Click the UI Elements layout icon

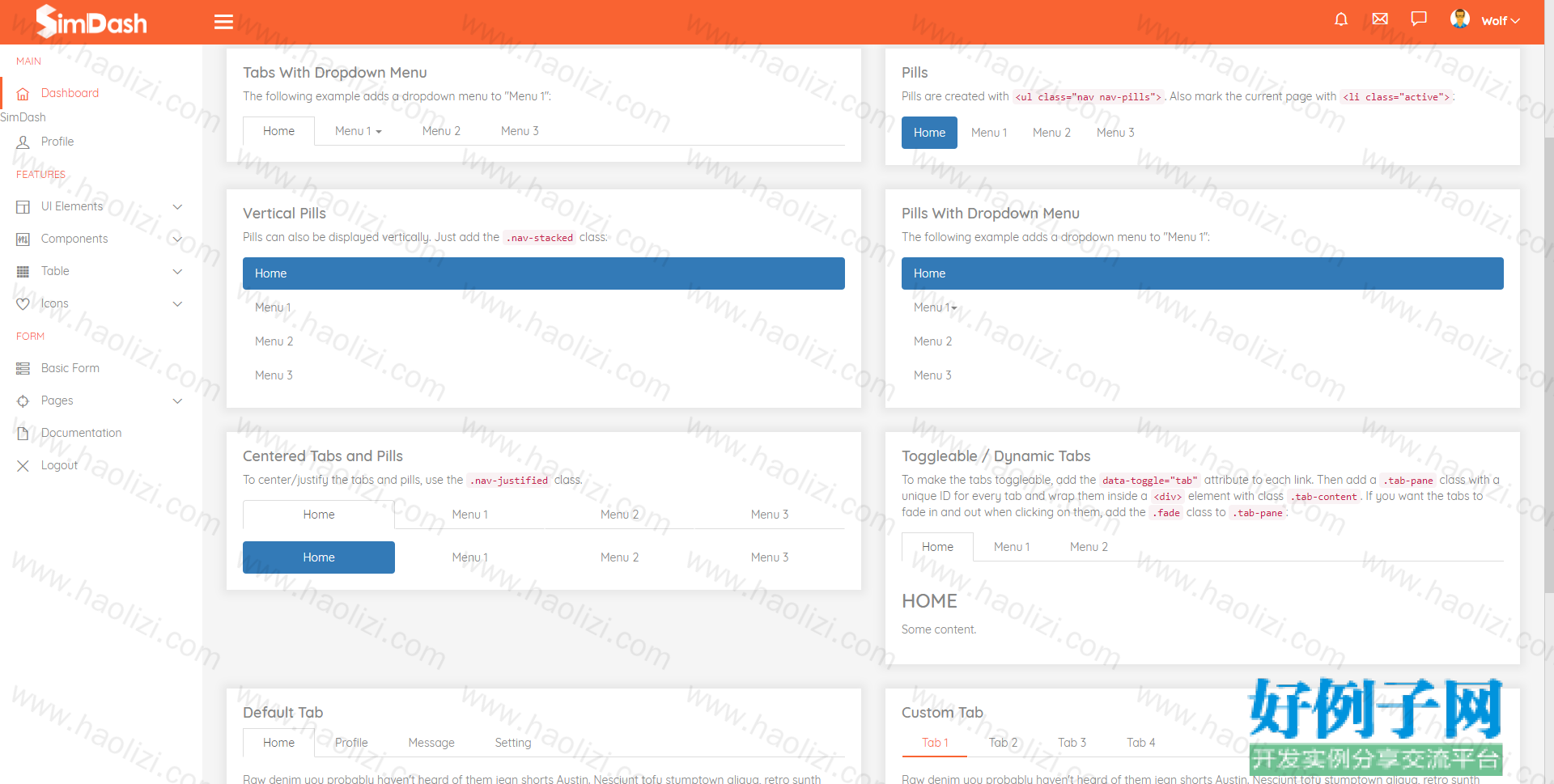click(x=23, y=206)
